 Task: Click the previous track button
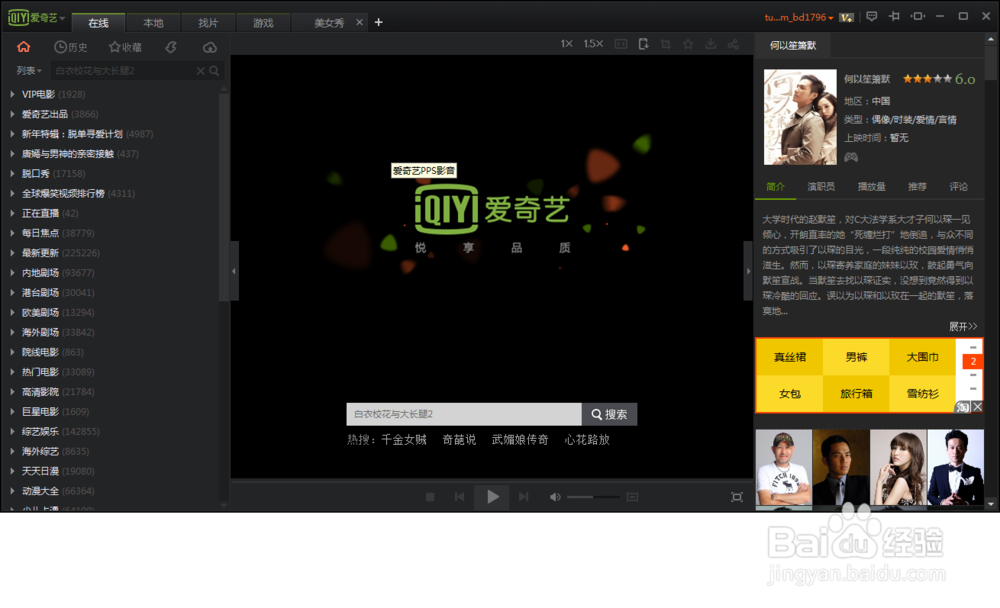tap(459, 496)
